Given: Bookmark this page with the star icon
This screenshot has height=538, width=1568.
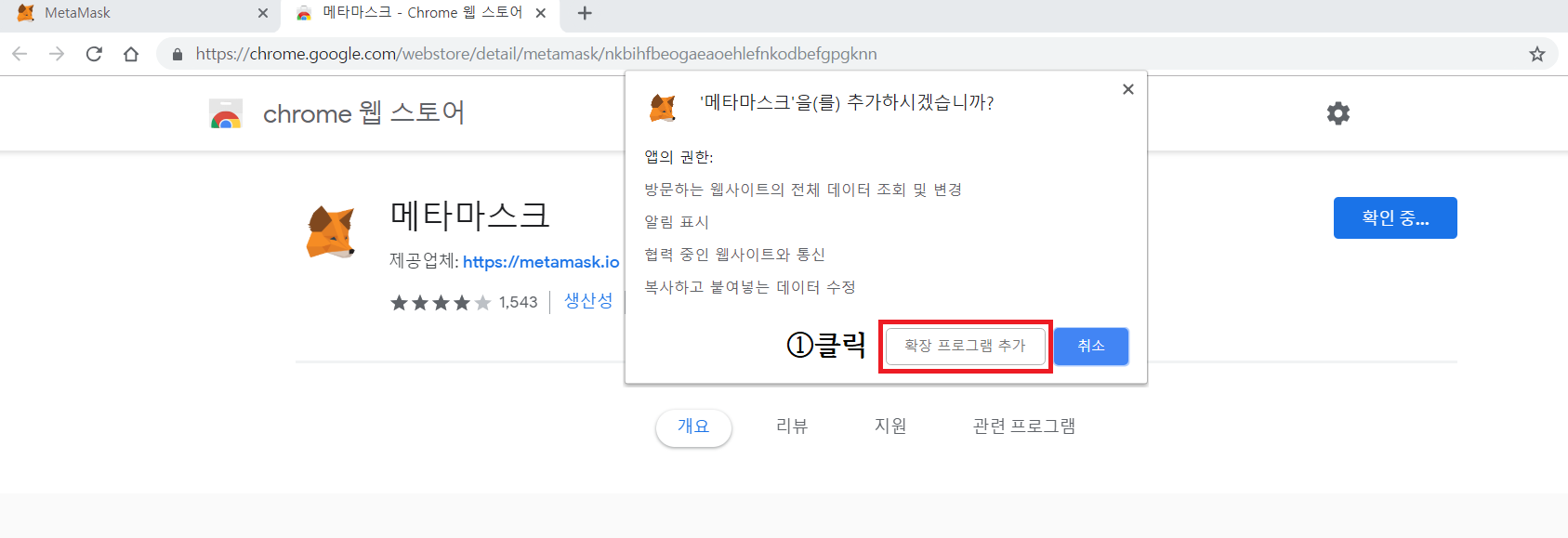Looking at the screenshot, I should pos(1537,54).
